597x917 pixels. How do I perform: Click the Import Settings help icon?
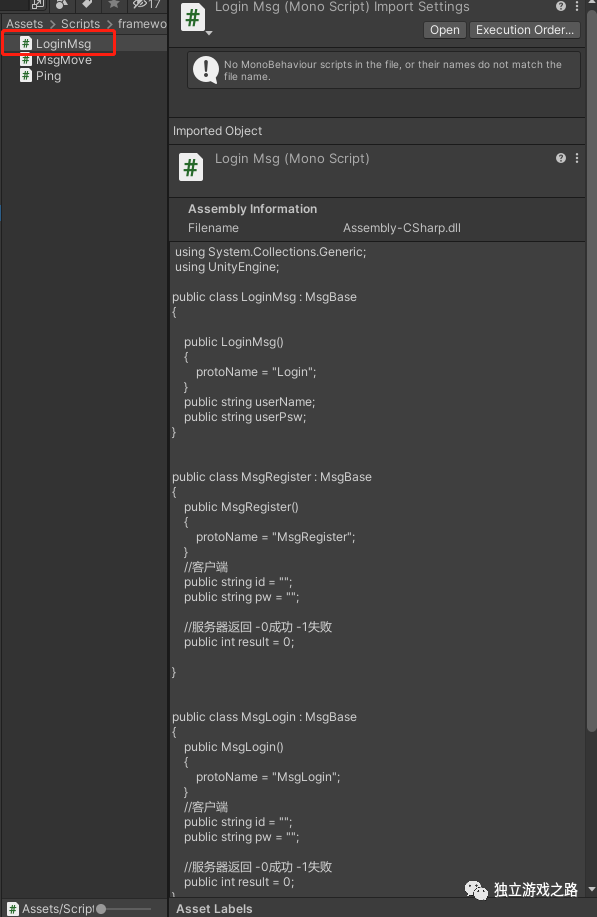[x=561, y=6]
